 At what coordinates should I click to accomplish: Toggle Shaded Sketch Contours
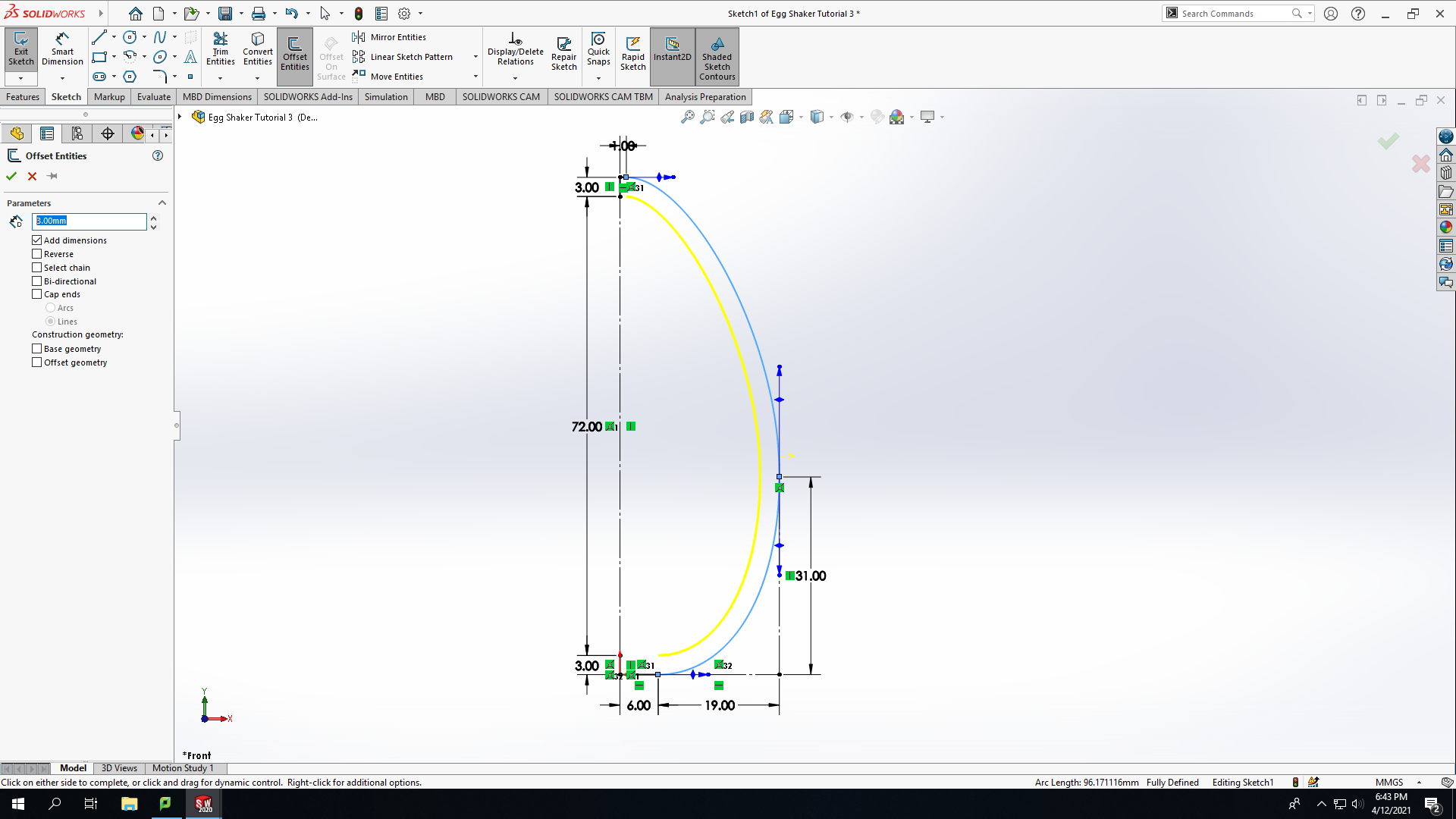tap(717, 57)
